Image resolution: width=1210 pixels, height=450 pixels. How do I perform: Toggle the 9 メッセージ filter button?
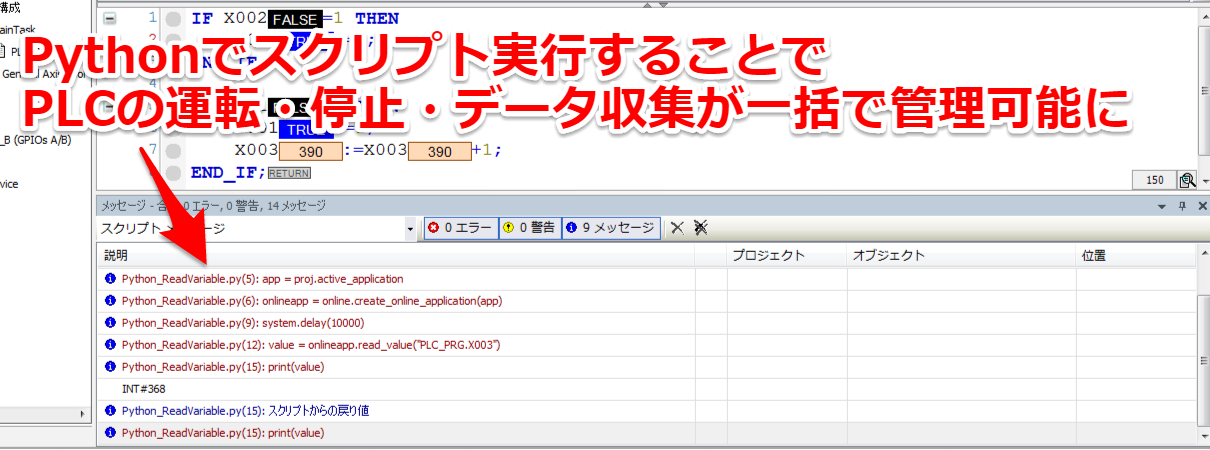click(609, 228)
